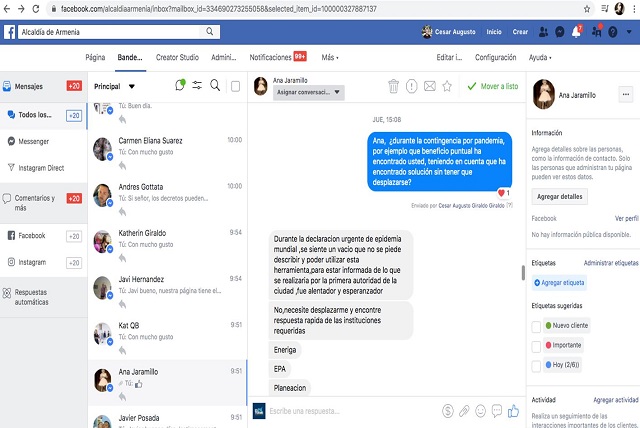Switch to Creator Studio tab

177,58
